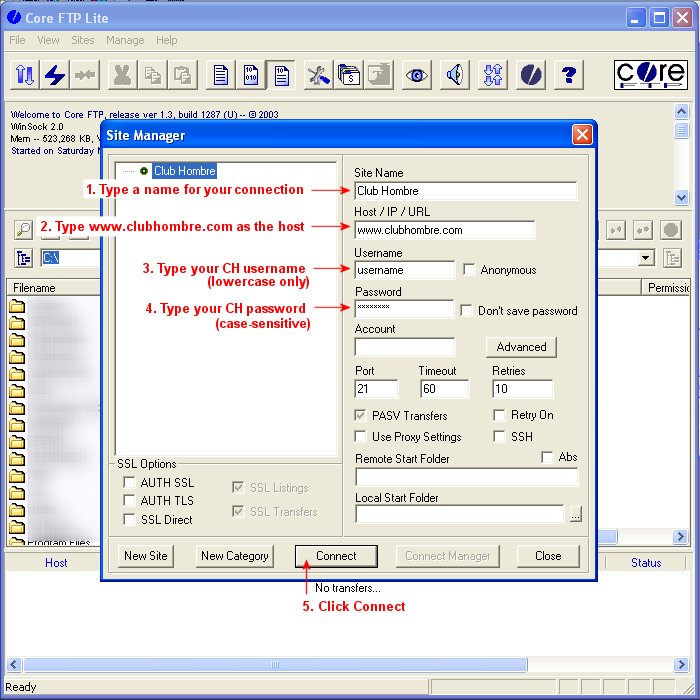Click the round Core FTP globe toolbar icon
The image size is (700, 700).
click(x=531, y=75)
